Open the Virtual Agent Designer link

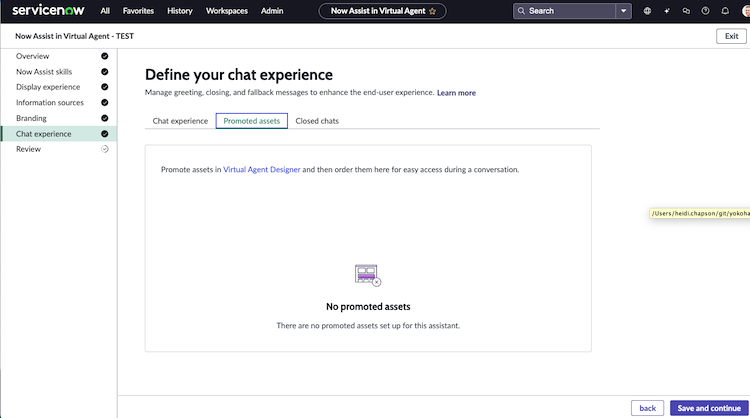[262, 169]
